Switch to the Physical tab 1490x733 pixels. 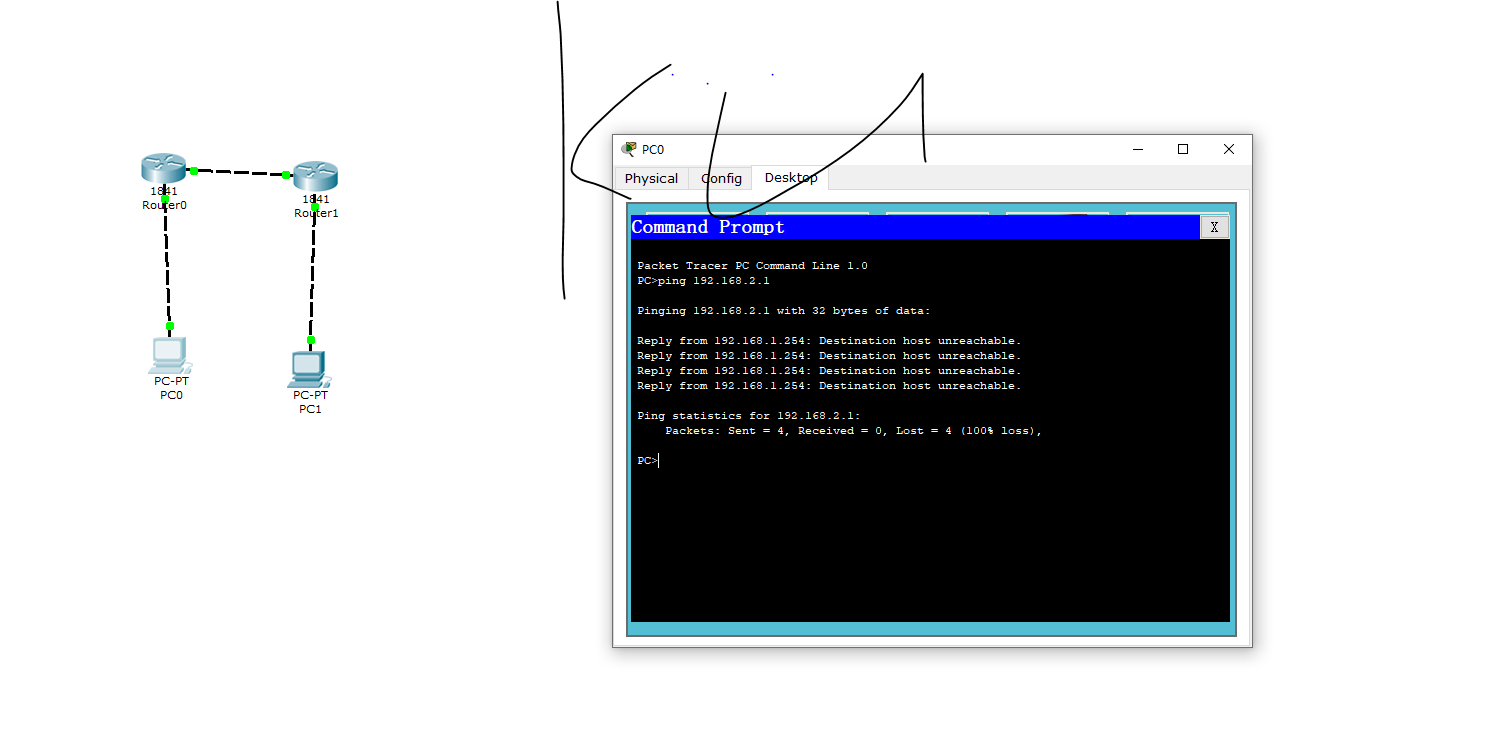click(651, 178)
